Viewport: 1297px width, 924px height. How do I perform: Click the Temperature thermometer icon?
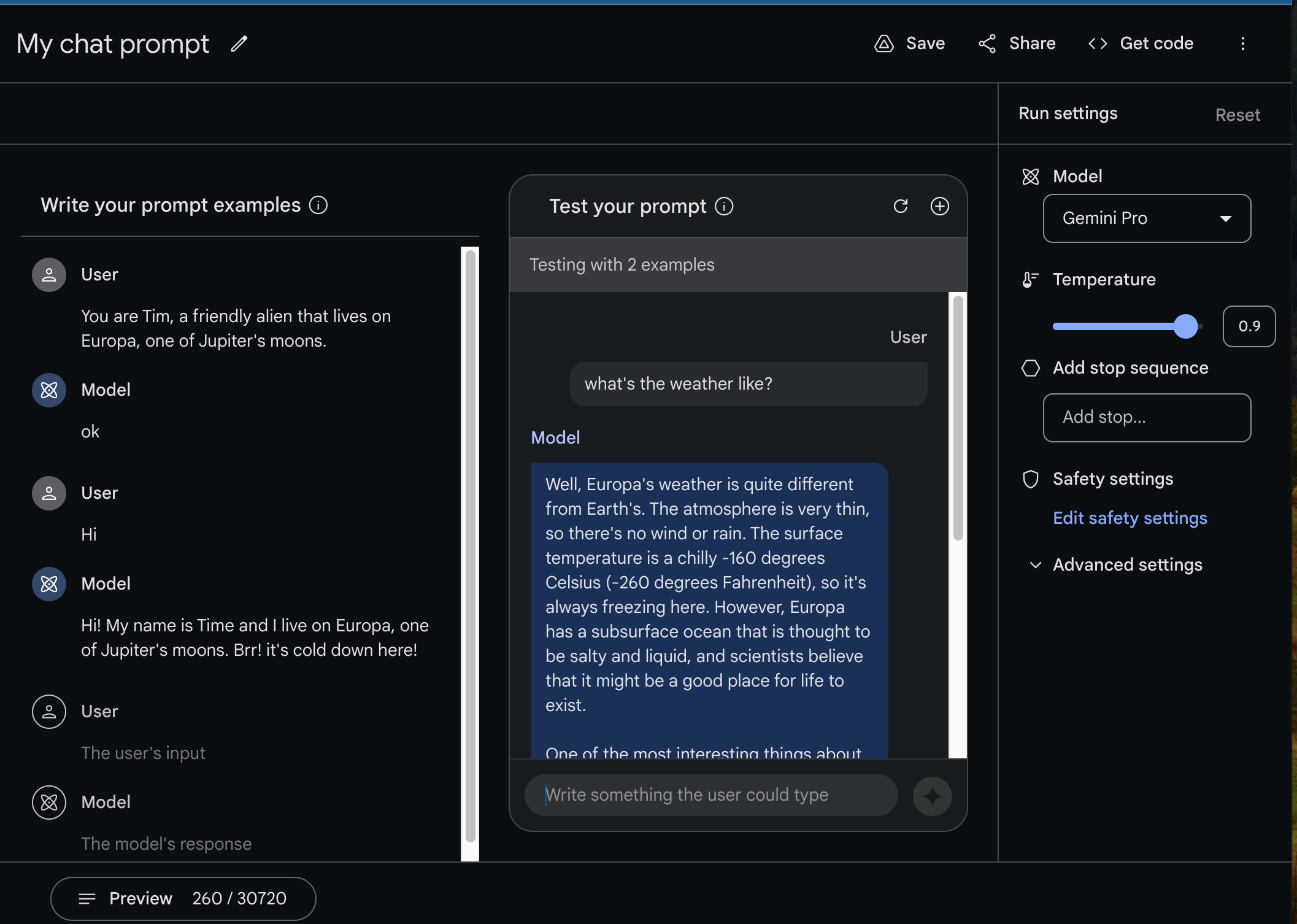point(1031,280)
